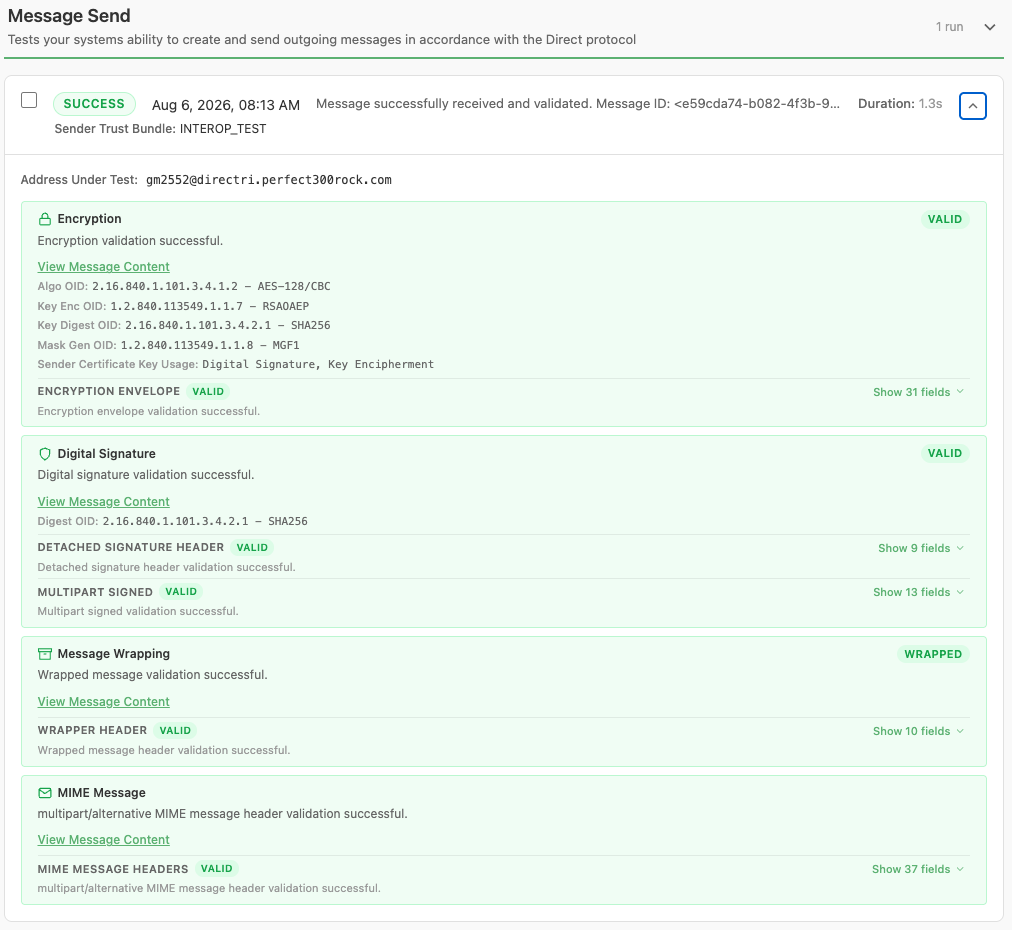The height and width of the screenshot is (930, 1012).
Task: Collapse the Message Send section chevron
Action: point(989,27)
